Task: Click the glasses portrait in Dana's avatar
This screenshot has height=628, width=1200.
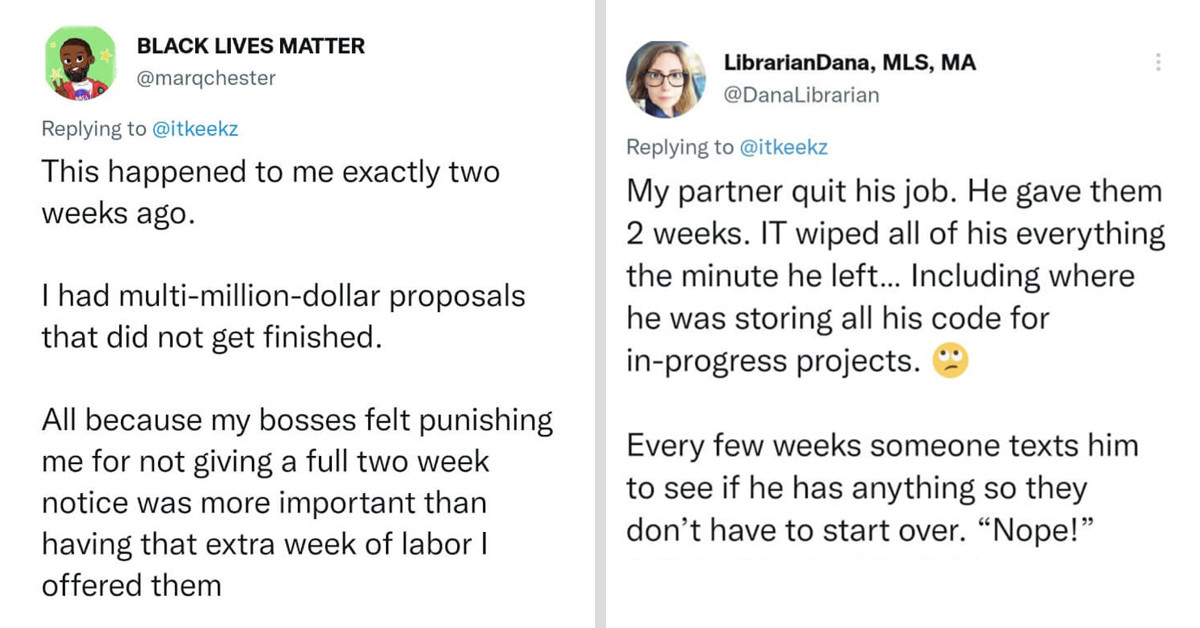Action: 667,75
